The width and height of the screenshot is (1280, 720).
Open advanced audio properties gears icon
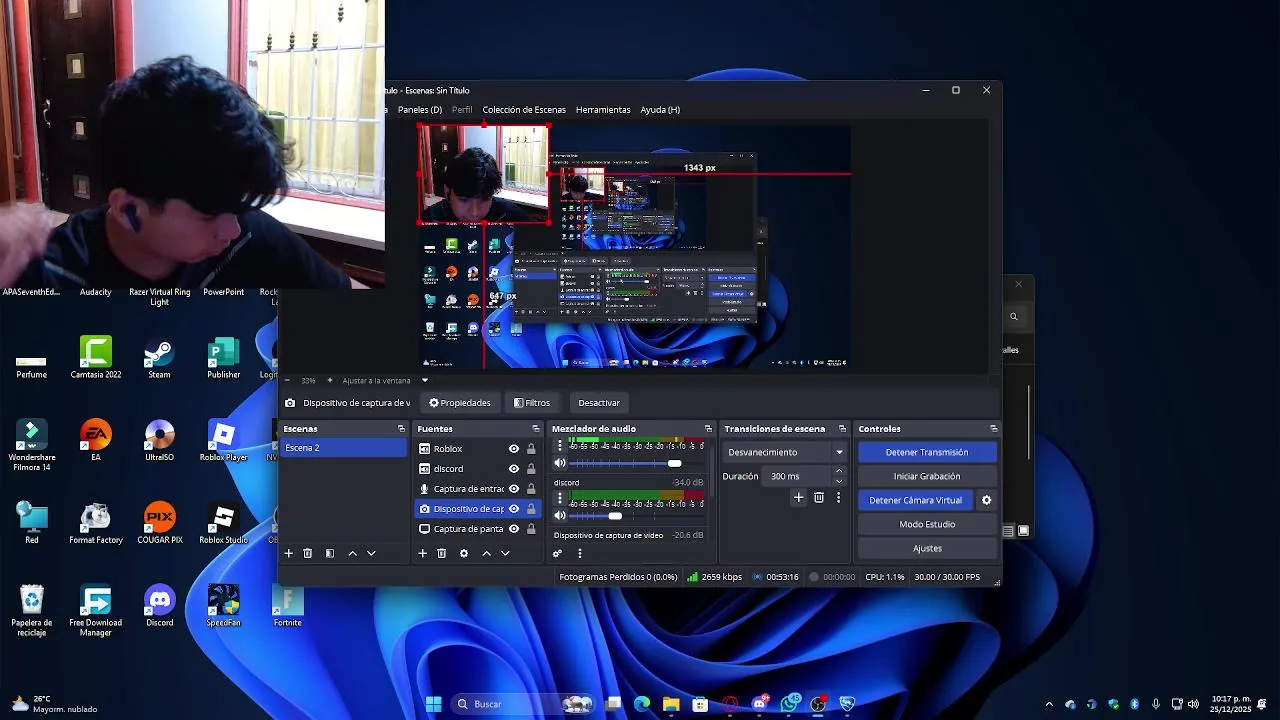(x=557, y=553)
